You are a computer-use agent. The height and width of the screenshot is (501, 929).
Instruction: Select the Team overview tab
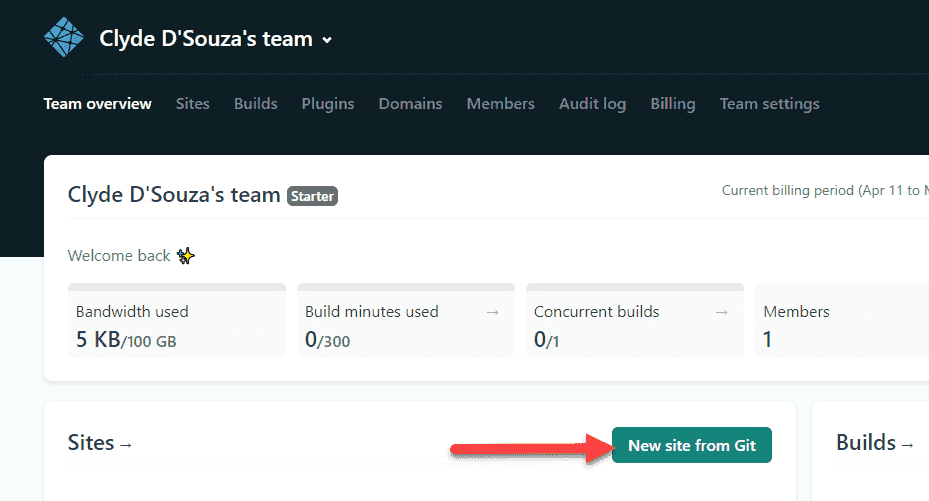98,104
